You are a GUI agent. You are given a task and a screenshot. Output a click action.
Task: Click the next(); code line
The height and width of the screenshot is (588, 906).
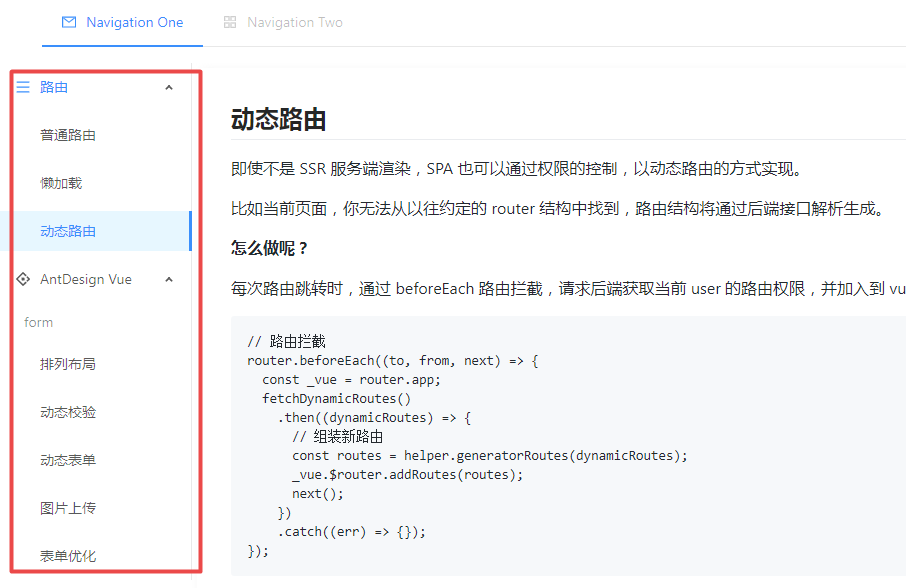pyautogui.click(x=318, y=494)
